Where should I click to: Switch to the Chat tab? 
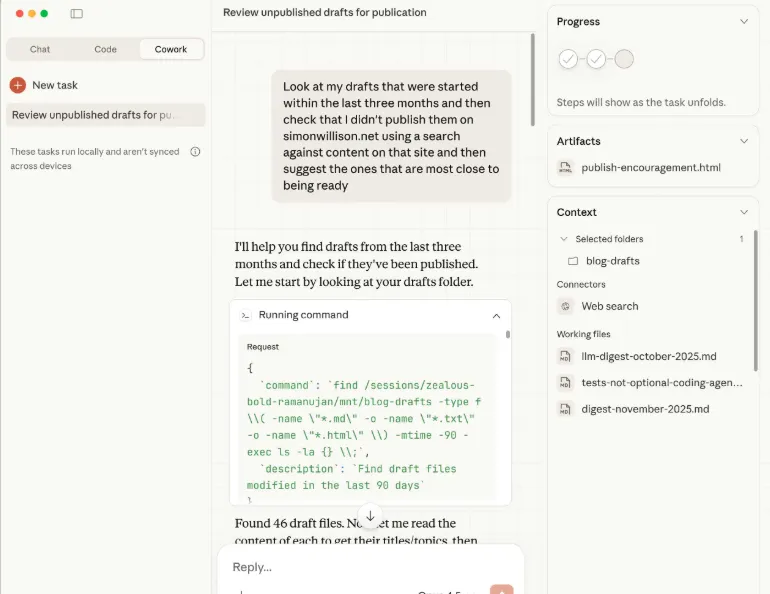[40, 49]
